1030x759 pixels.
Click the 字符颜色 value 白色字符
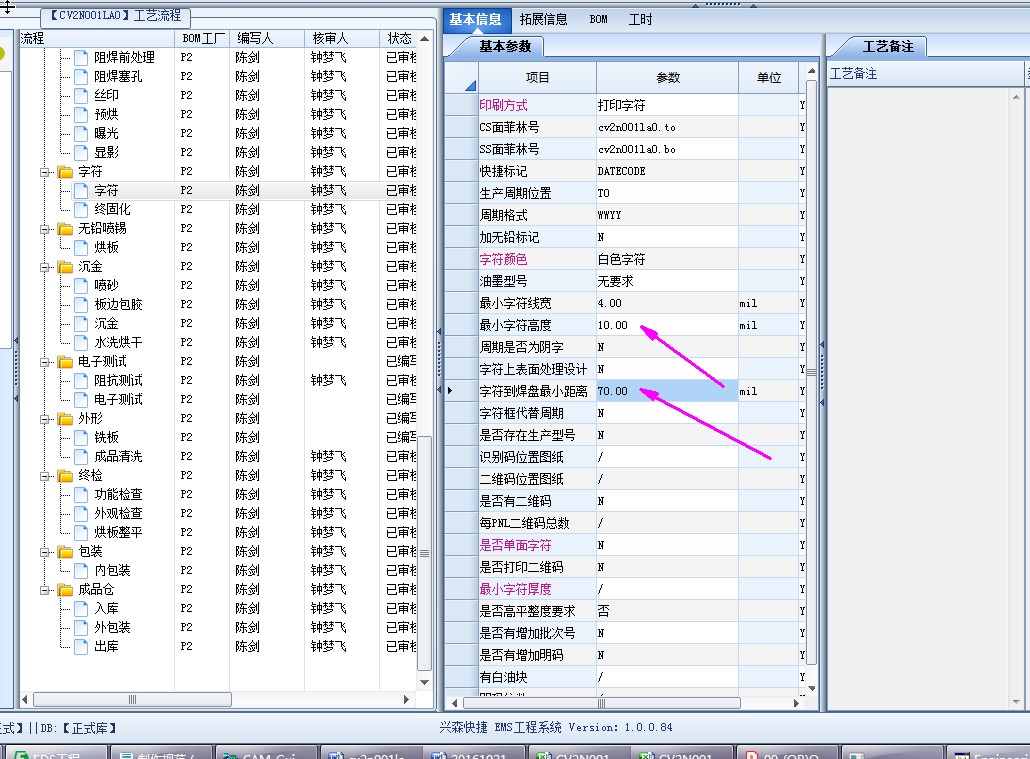(667, 259)
